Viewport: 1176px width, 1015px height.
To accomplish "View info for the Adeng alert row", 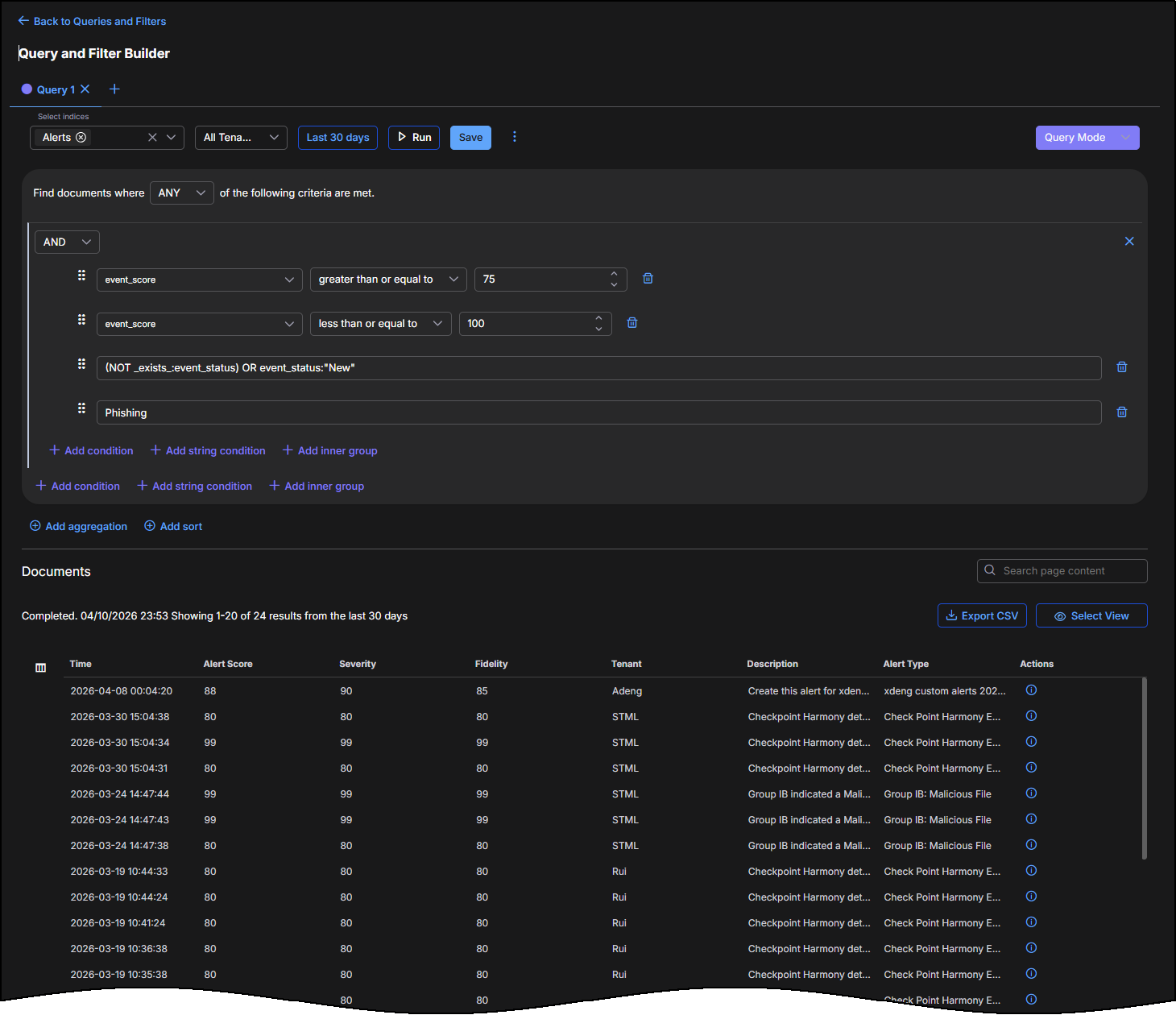I will pyautogui.click(x=1031, y=690).
